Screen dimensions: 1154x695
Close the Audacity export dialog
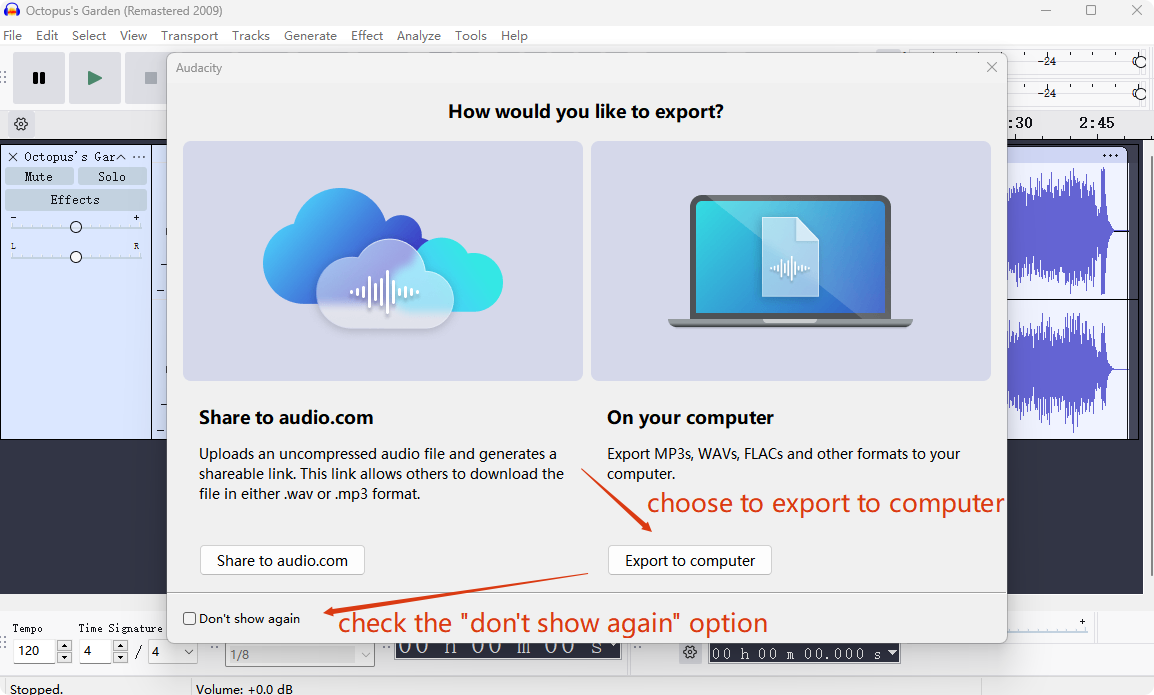tap(991, 68)
